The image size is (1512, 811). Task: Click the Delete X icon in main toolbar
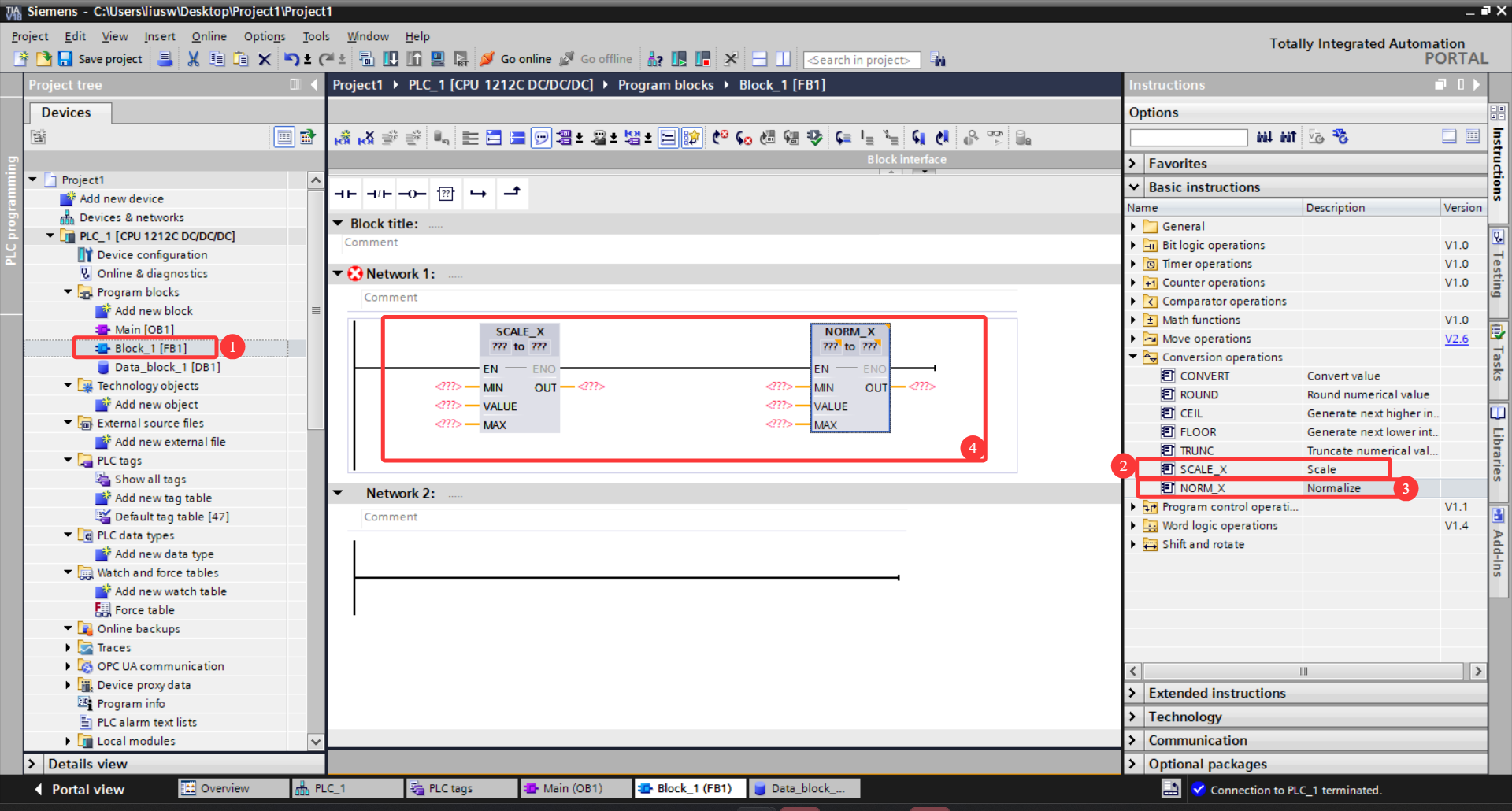point(265,59)
